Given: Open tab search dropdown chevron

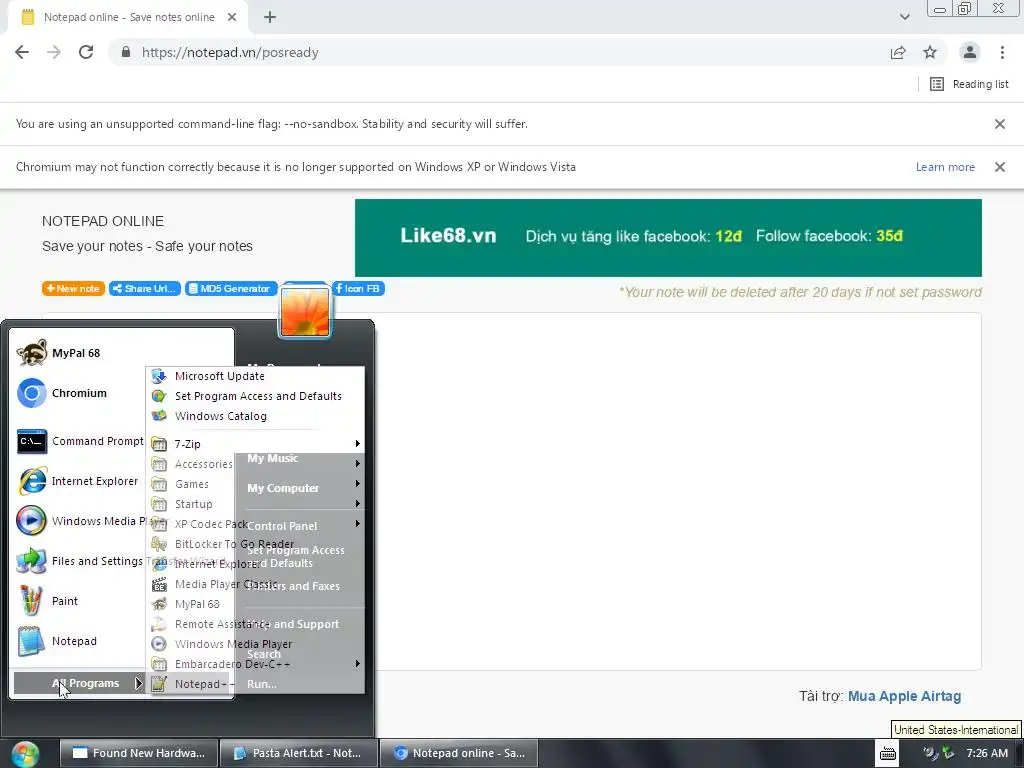Looking at the screenshot, I should (x=904, y=17).
